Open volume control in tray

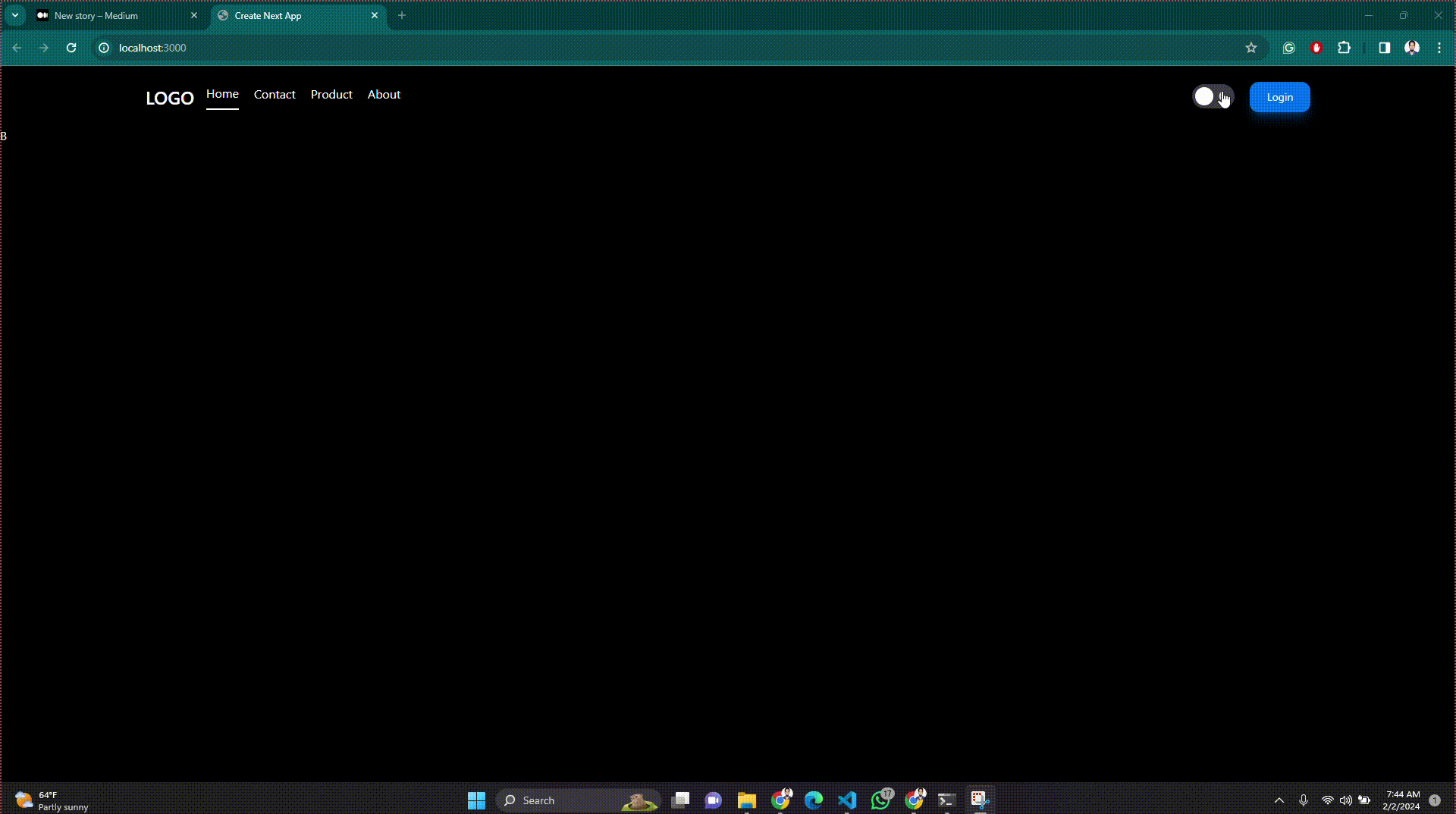point(1346,800)
